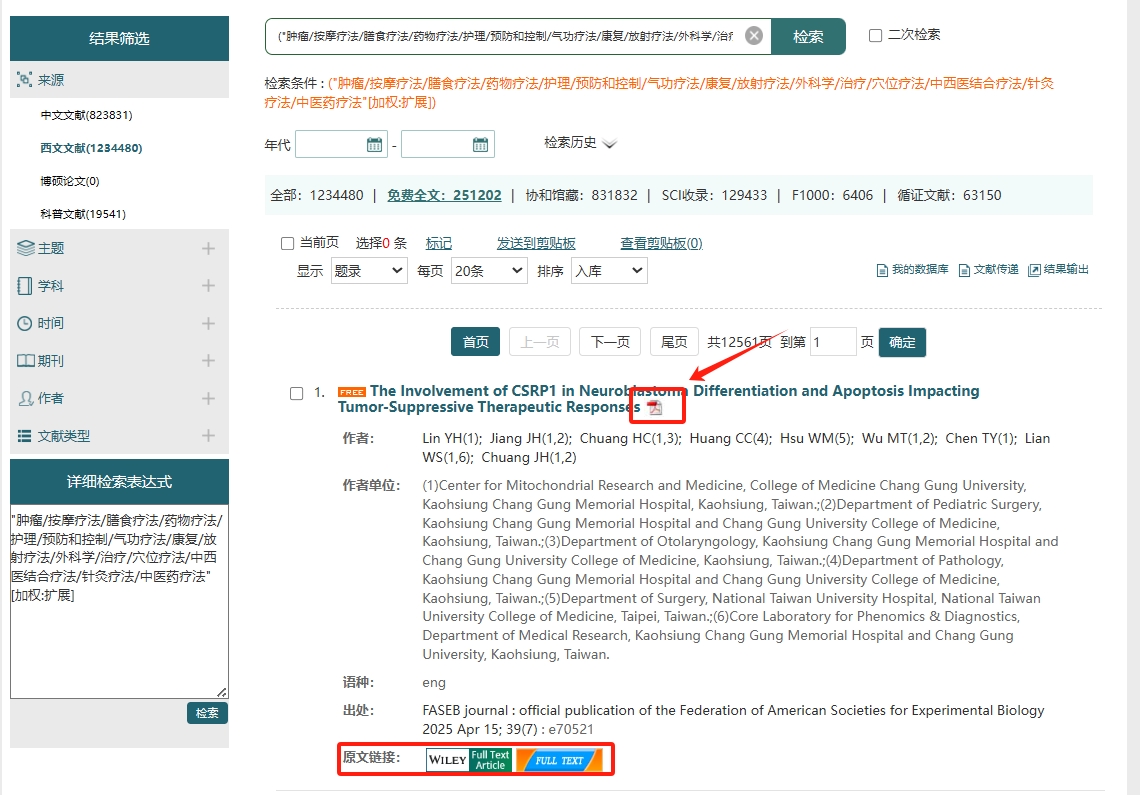Go to 下一页 next page
The width and height of the screenshot is (1140, 795).
(x=609, y=342)
